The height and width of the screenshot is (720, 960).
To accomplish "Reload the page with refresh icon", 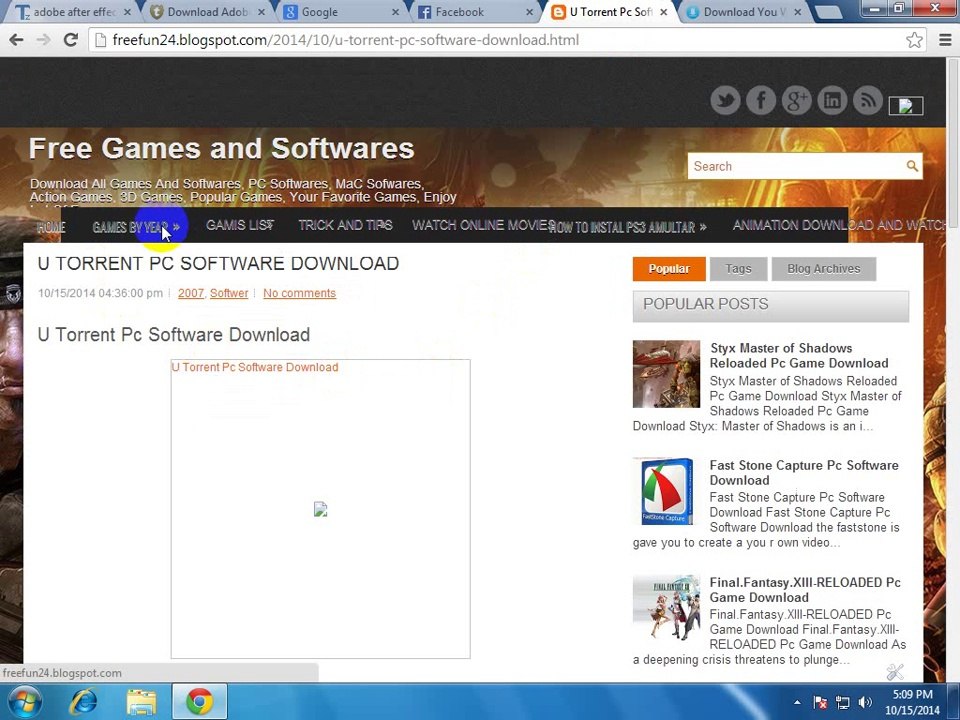I will click(71, 40).
